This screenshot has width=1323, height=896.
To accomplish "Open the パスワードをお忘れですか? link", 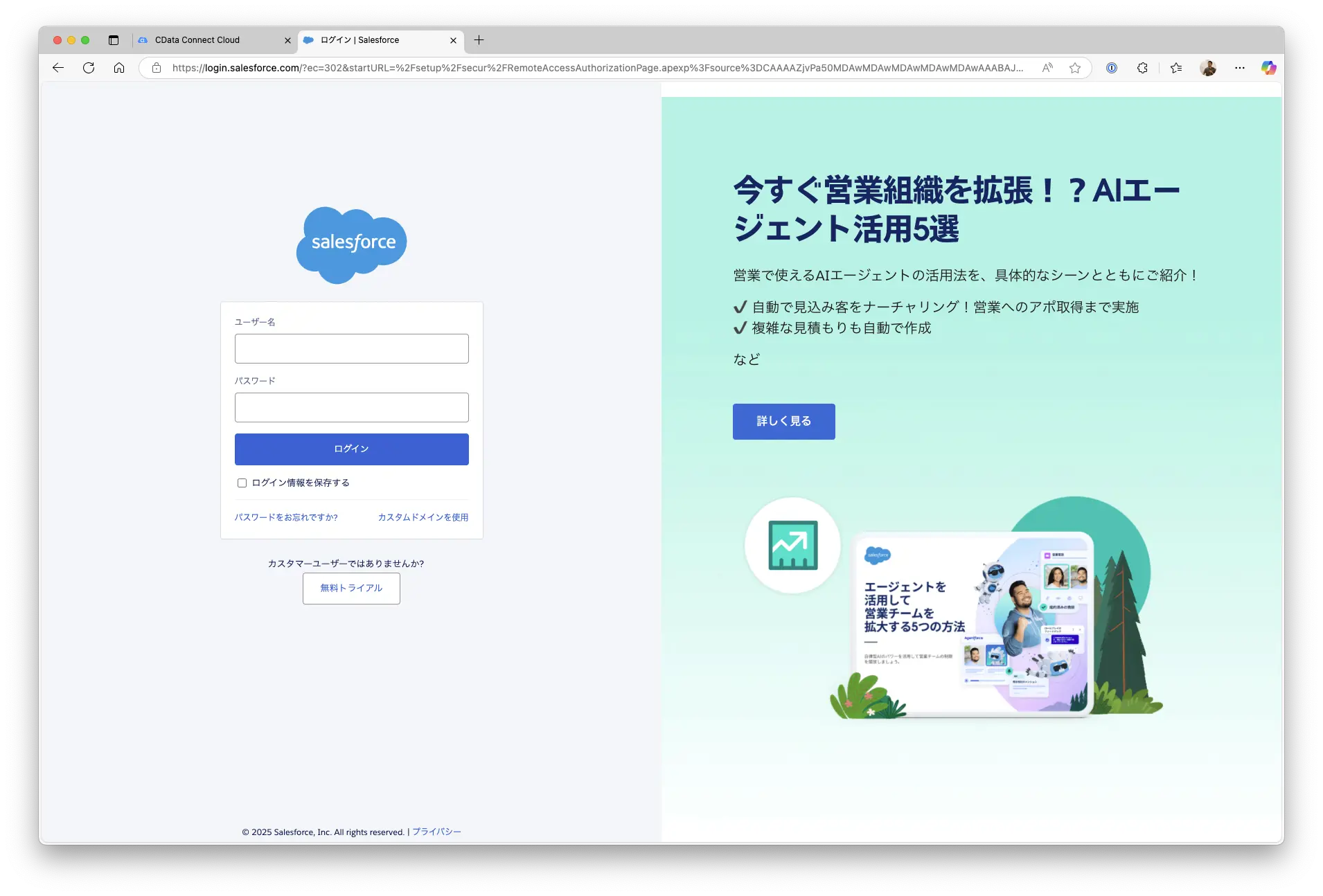I will point(286,518).
